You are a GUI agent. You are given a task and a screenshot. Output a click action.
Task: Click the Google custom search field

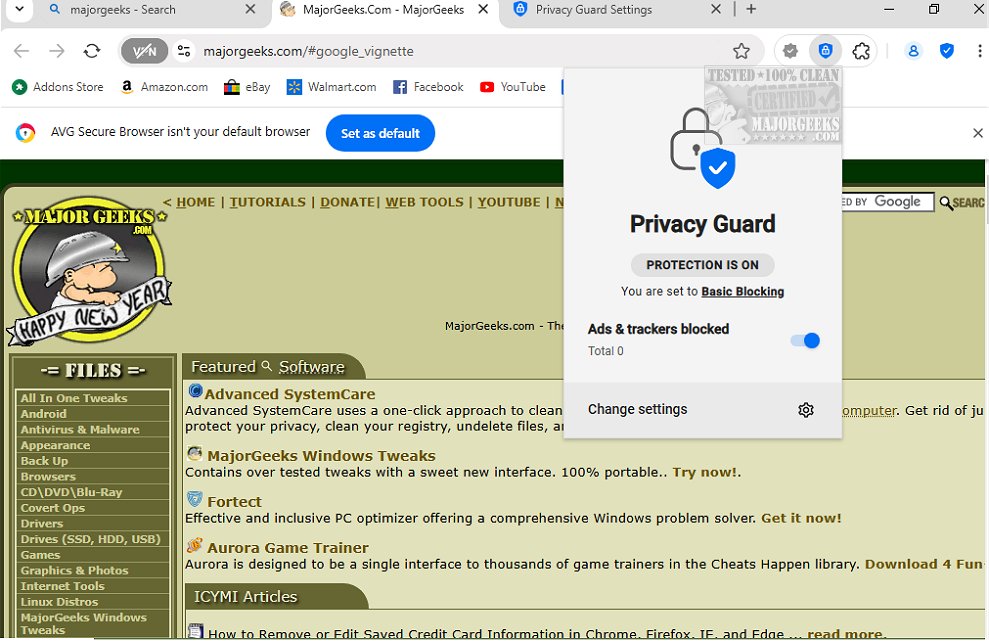888,202
